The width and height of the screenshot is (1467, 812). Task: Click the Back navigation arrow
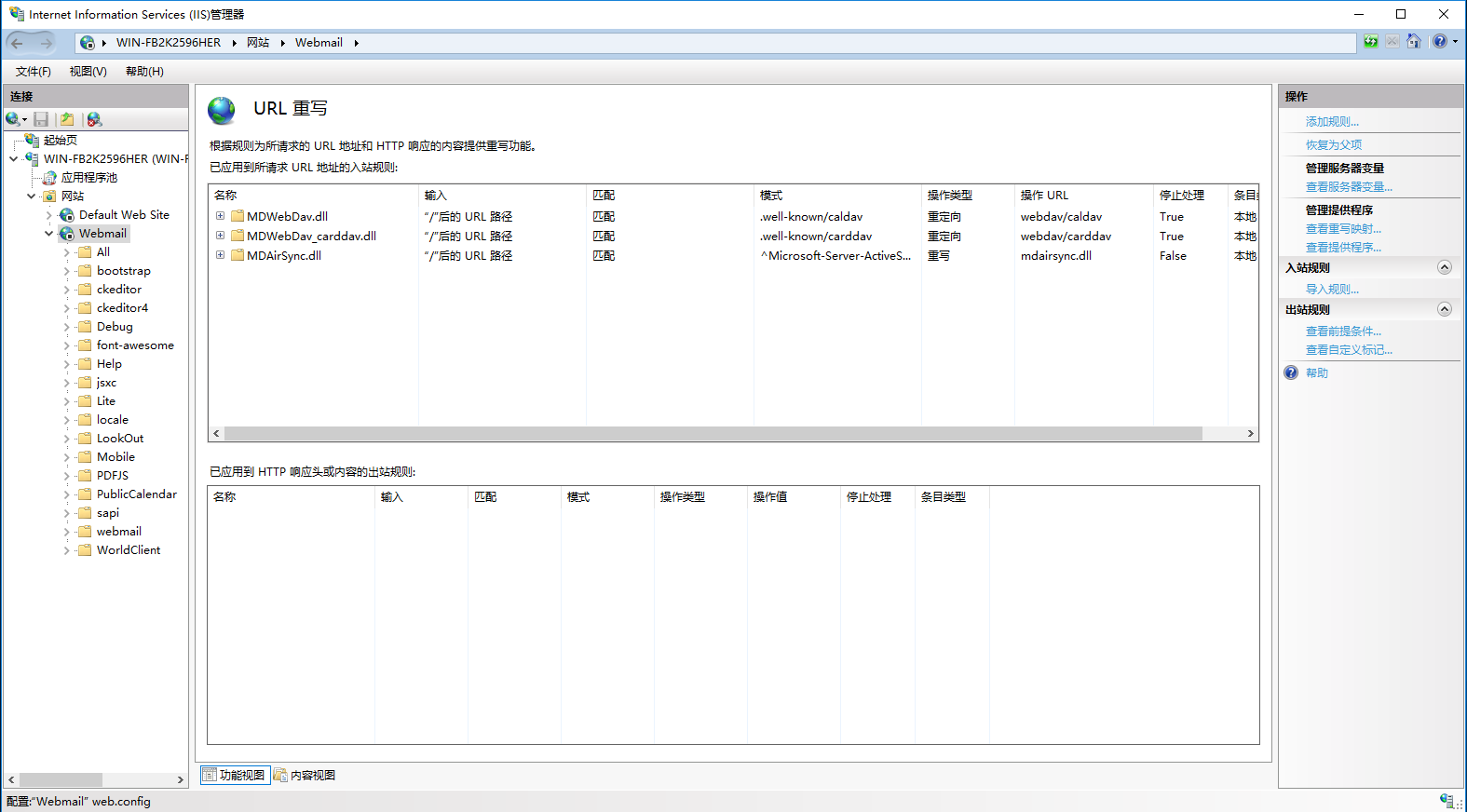click(x=18, y=43)
